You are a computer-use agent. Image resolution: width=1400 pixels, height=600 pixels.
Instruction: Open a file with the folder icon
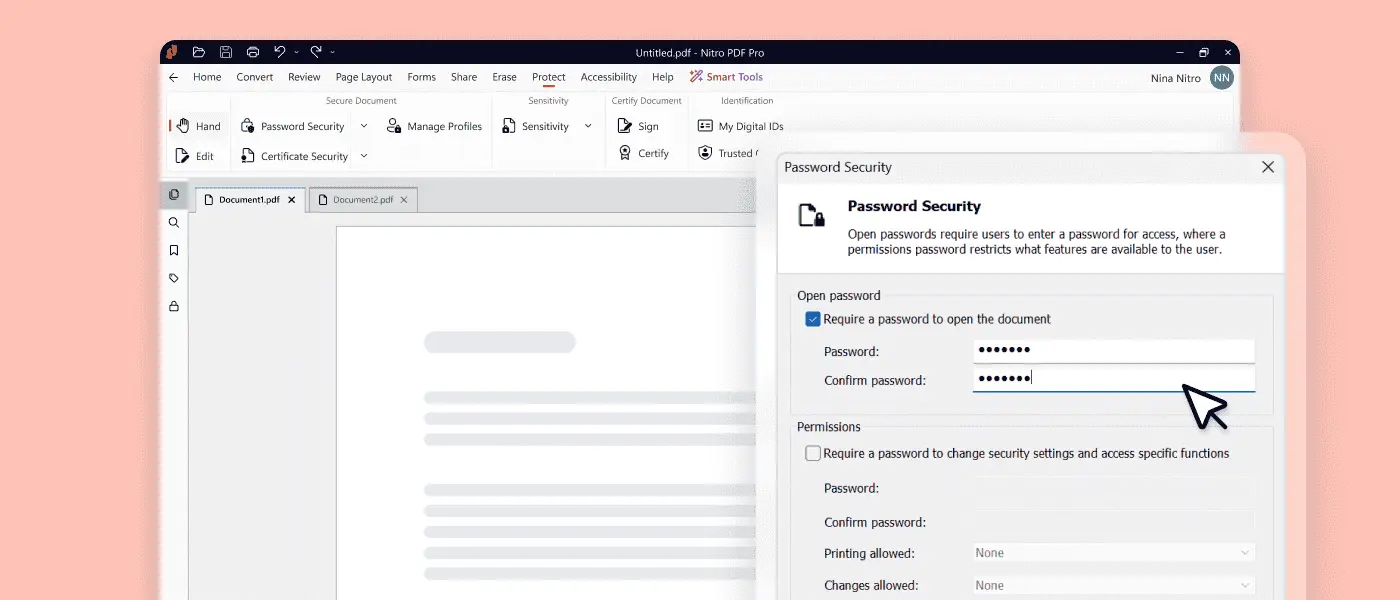tap(199, 52)
